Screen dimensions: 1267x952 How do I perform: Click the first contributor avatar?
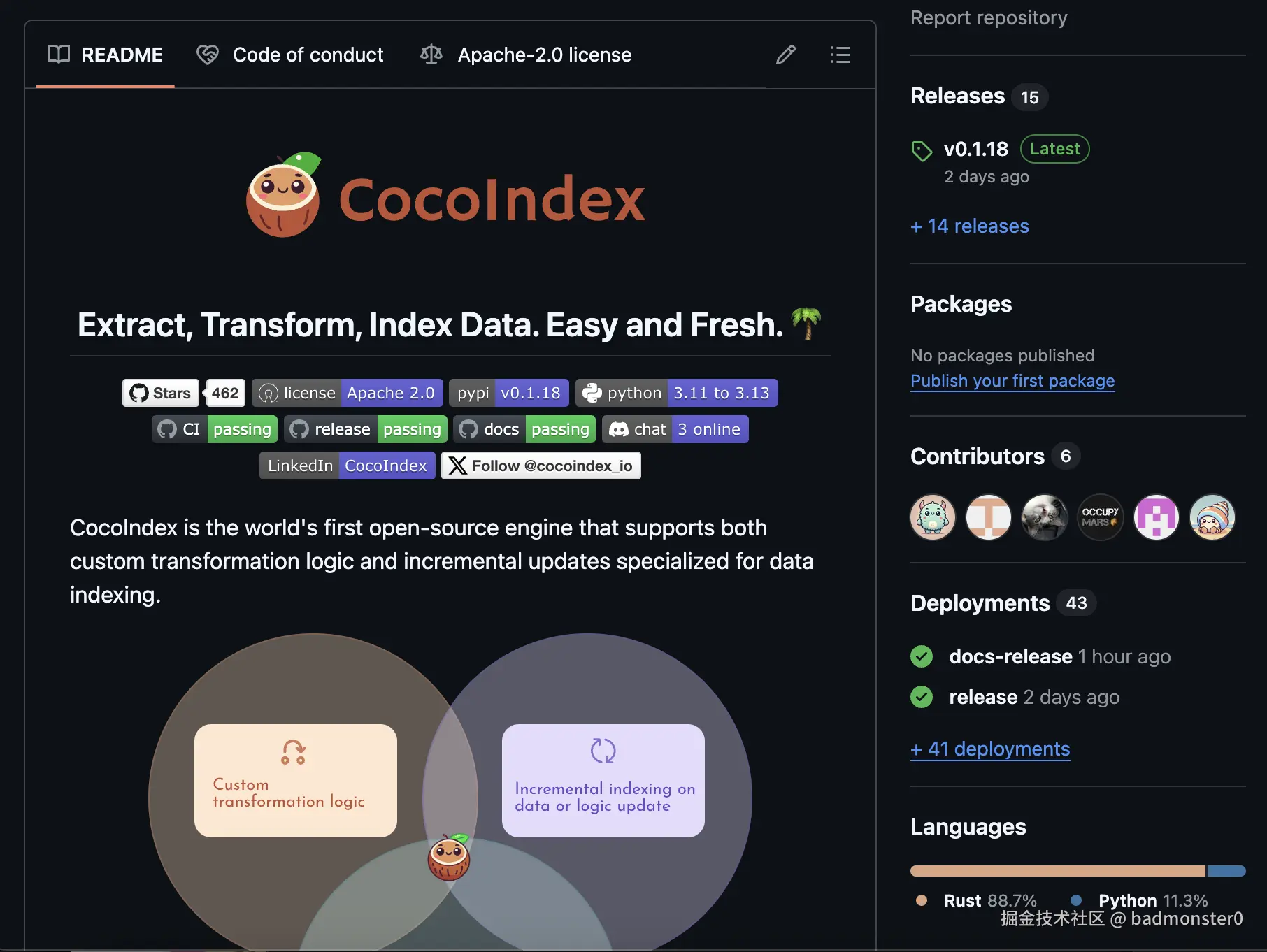point(933,517)
